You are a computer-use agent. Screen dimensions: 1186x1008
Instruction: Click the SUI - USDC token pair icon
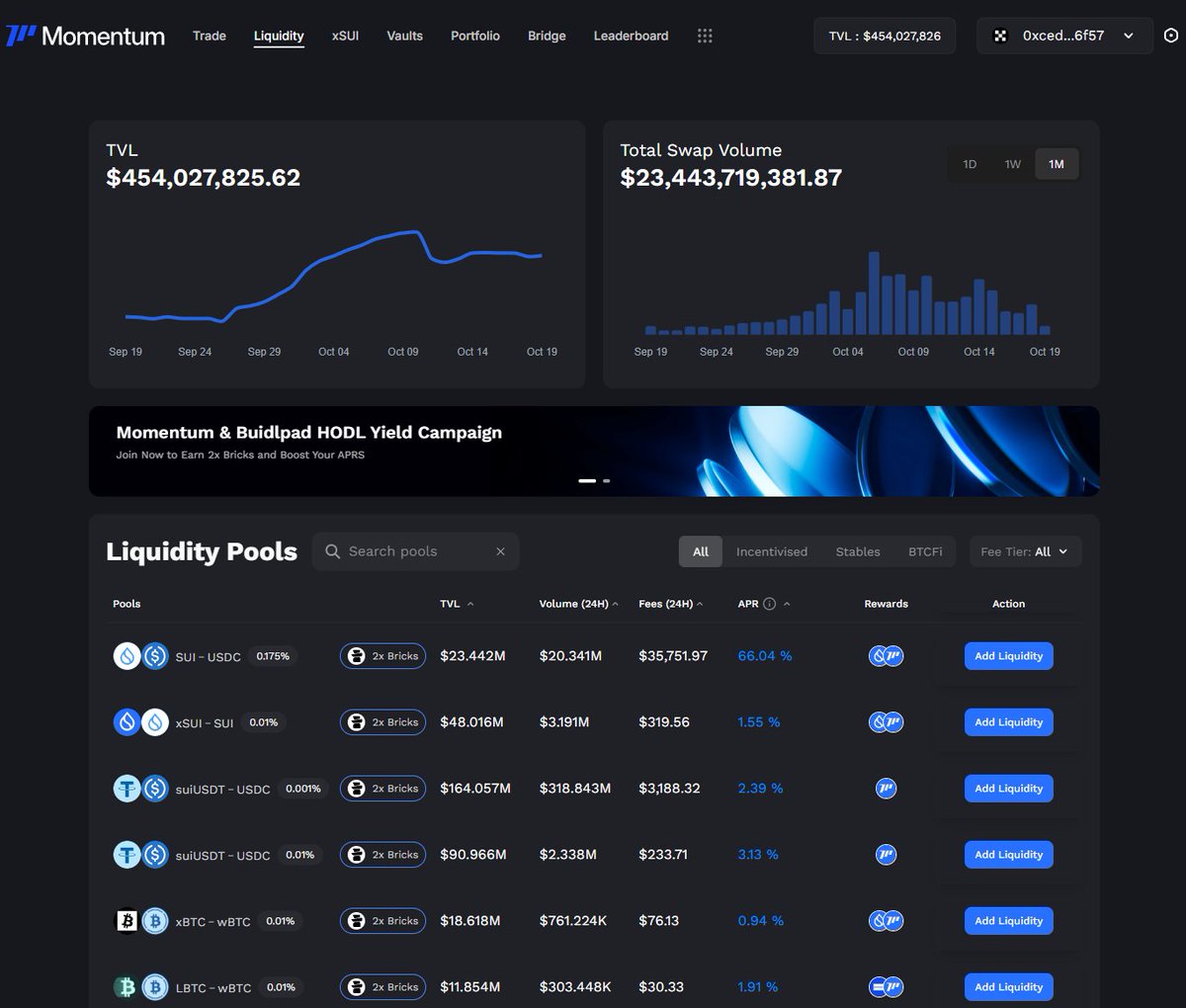(x=141, y=656)
